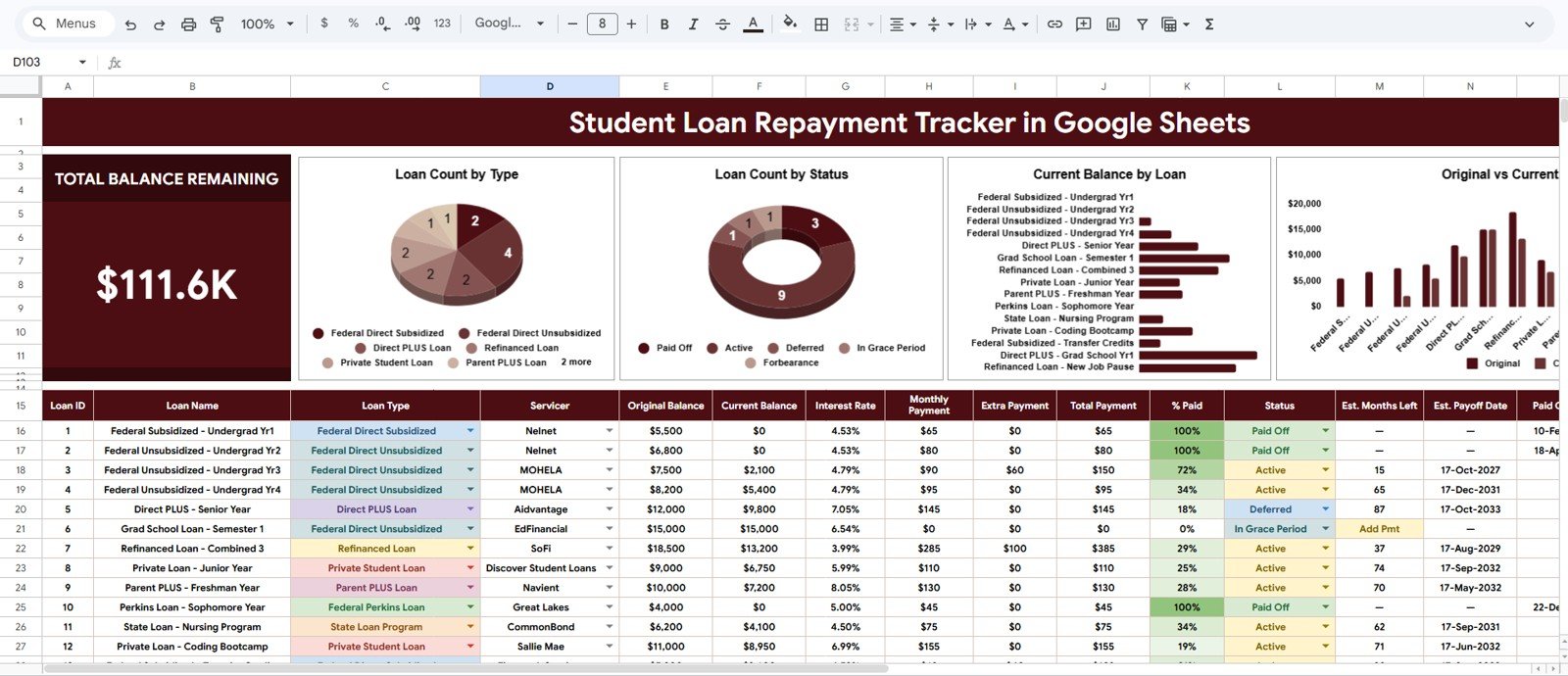
Task: Insert link using chain icon
Action: tap(1054, 24)
